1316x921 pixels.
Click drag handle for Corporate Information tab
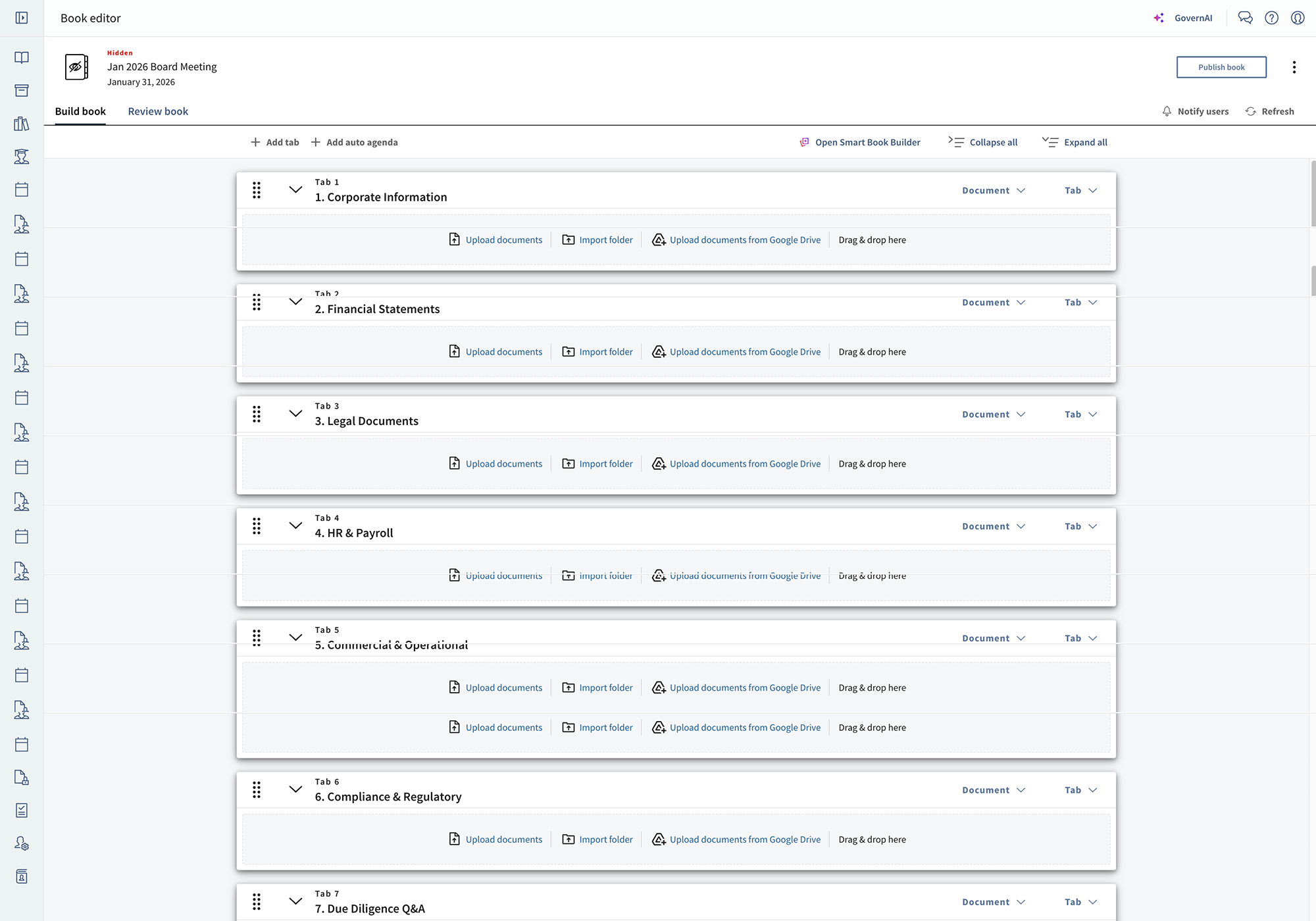(257, 190)
